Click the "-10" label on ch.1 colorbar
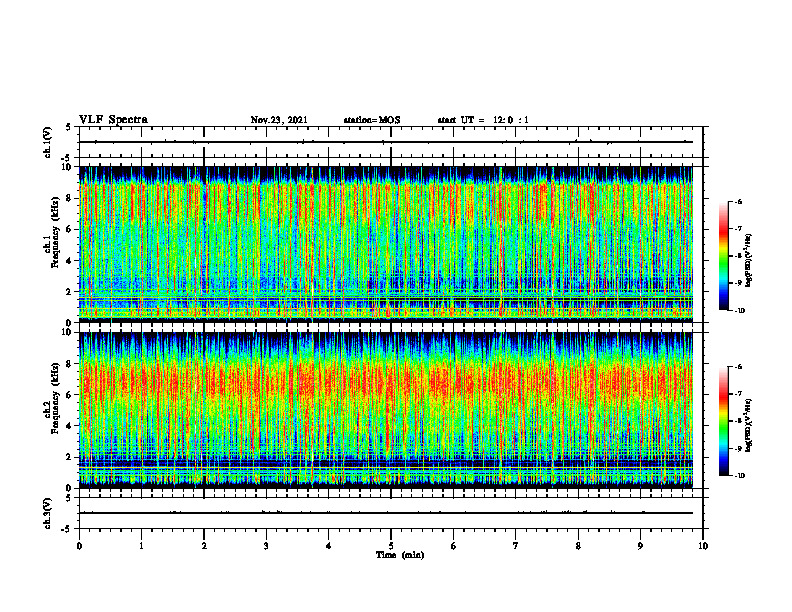This screenshot has height=612, width=792. click(x=740, y=311)
